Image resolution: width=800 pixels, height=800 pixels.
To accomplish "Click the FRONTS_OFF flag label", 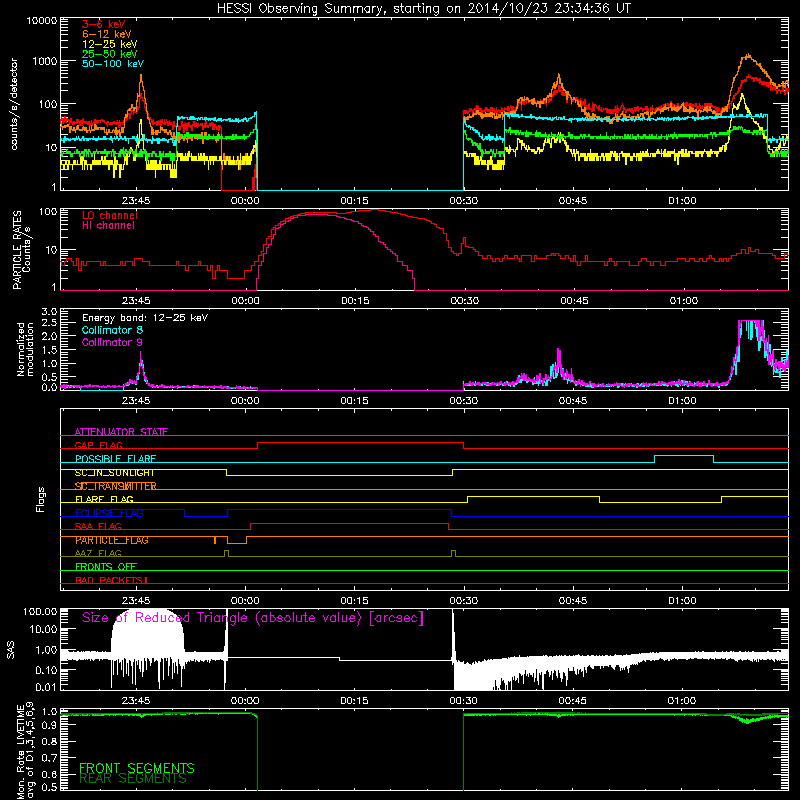I will click(106, 566).
